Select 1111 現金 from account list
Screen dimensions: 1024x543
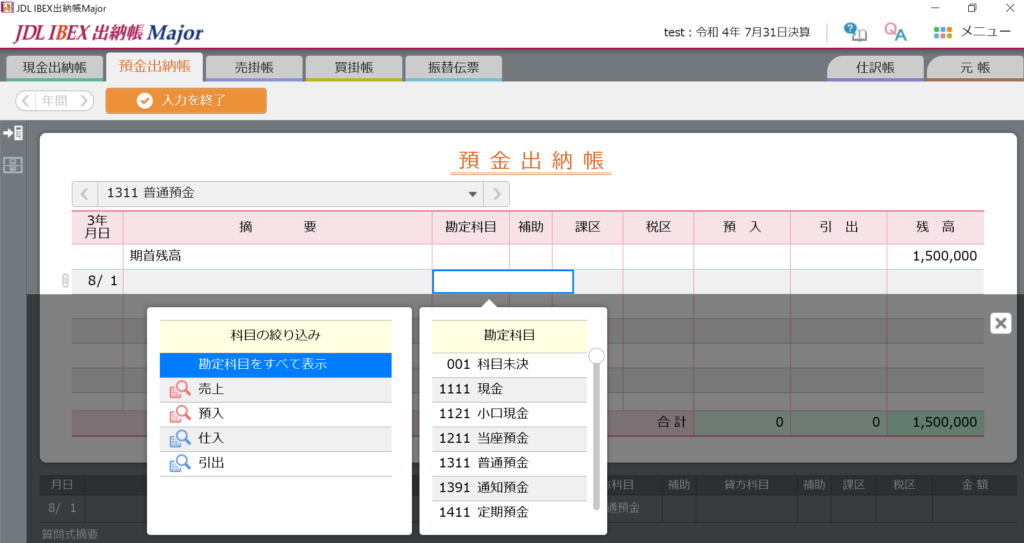[x=509, y=389]
